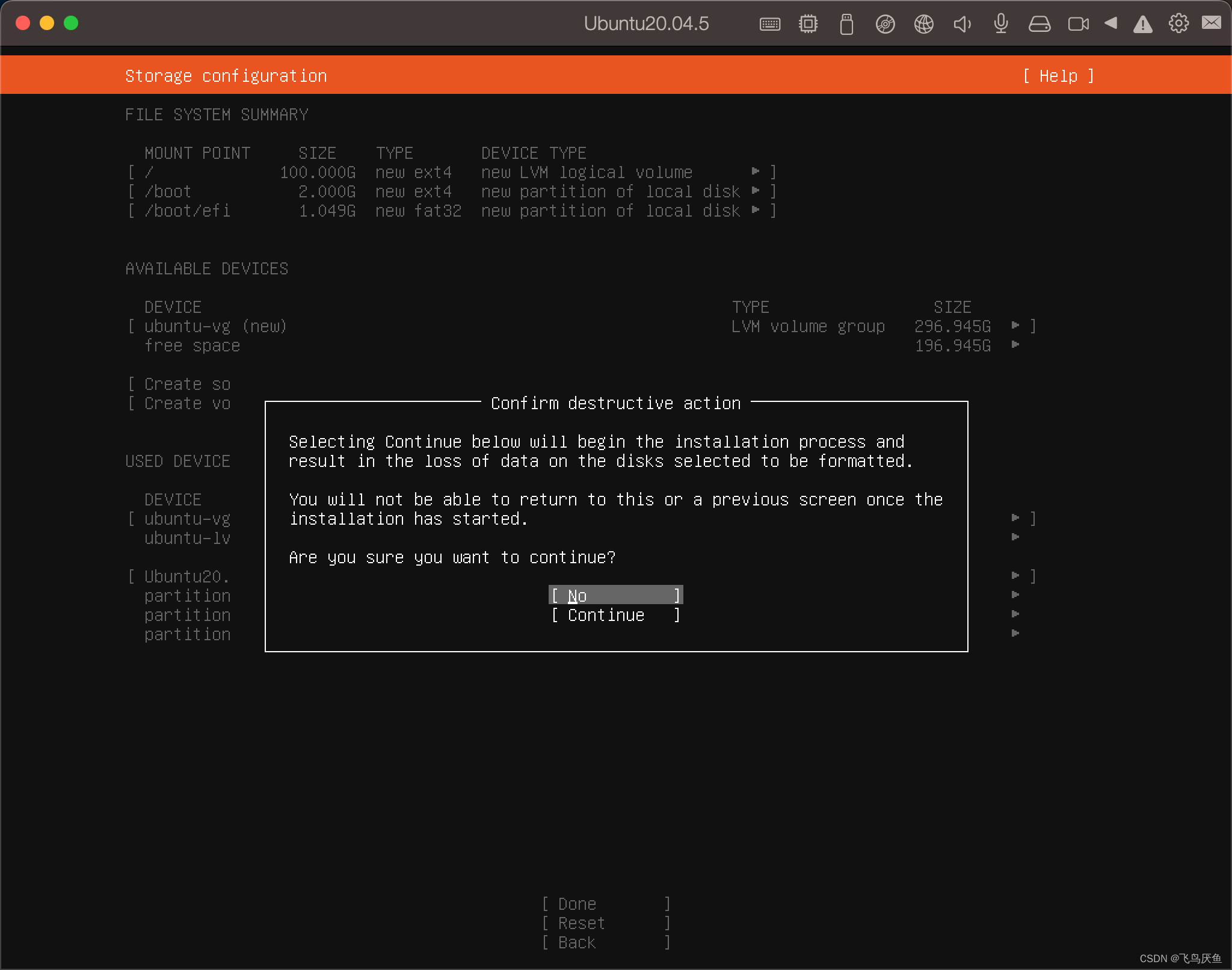The width and height of the screenshot is (1232, 970).
Task: Expand ubuntu-vg 296.945G device arrow
Action: (x=1015, y=326)
